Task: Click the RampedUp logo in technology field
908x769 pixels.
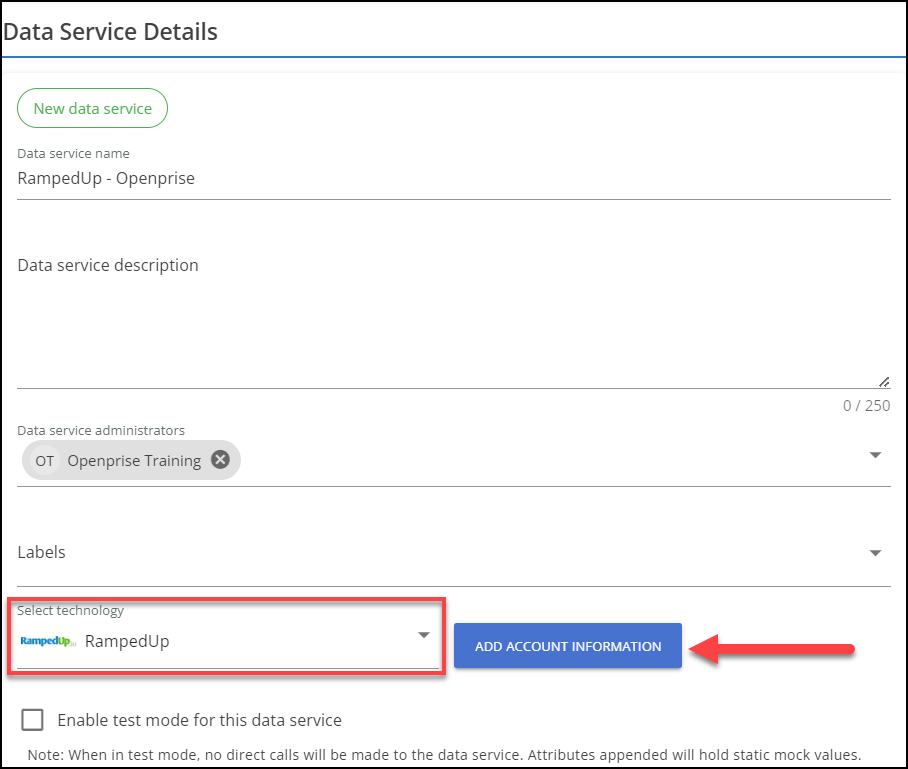Action: coord(47,642)
